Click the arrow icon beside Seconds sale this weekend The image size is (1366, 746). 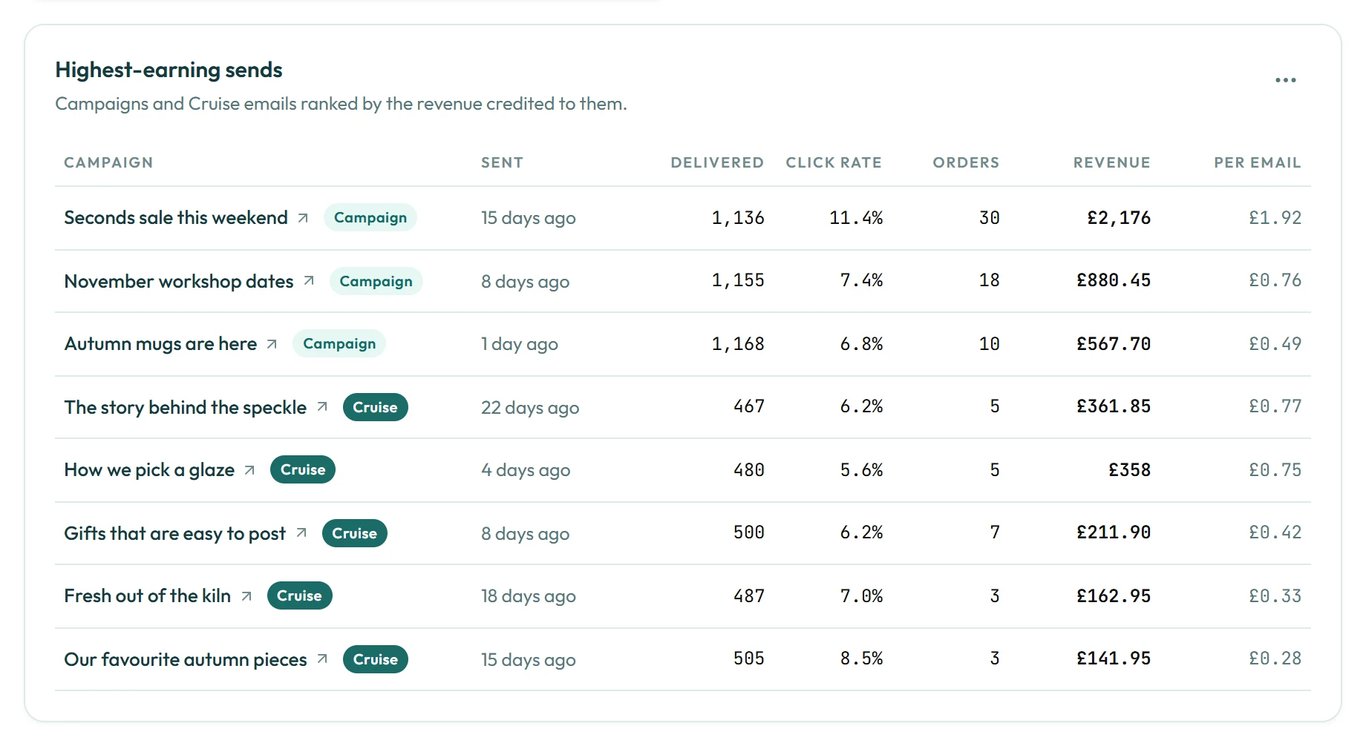(x=303, y=218)
